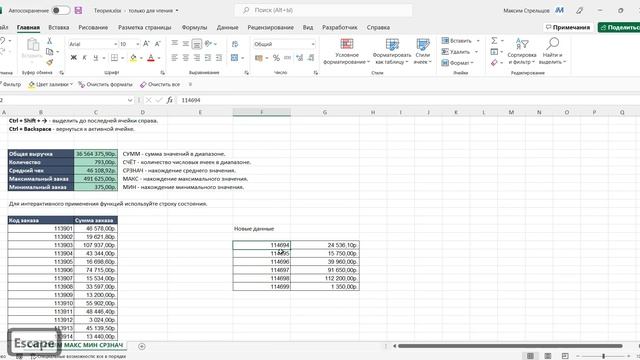
Task: Open the Формулы tab
Action: click(194, 27)
